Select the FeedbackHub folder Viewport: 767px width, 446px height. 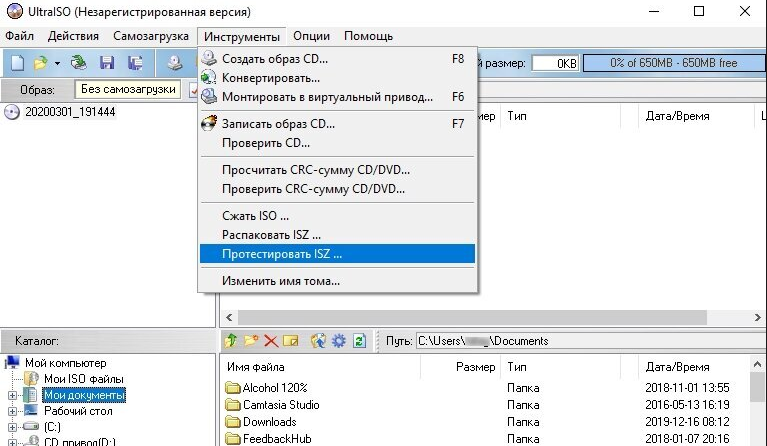pyautogui.click(x=277, y=439)
